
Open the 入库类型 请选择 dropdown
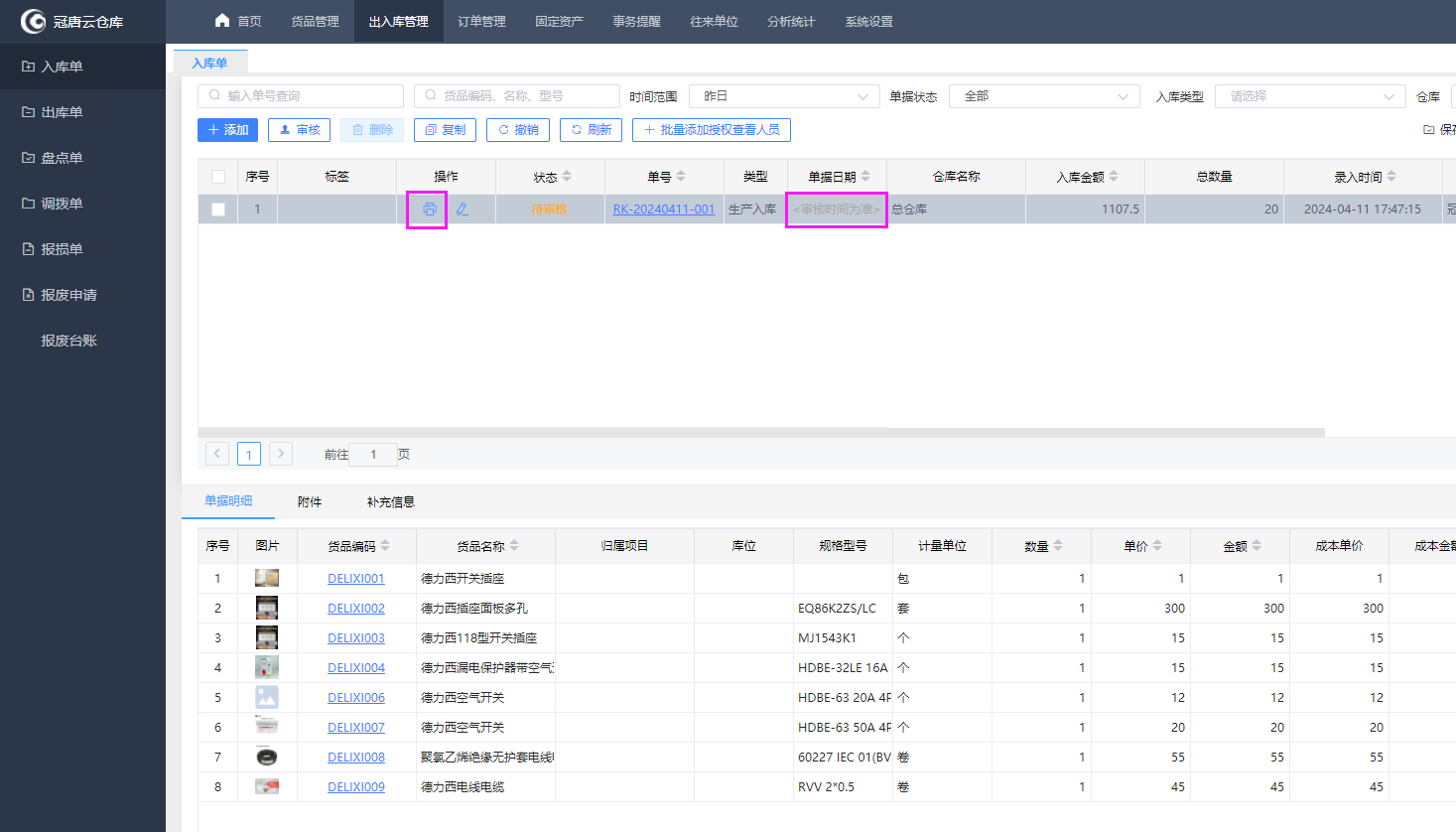1310,96
